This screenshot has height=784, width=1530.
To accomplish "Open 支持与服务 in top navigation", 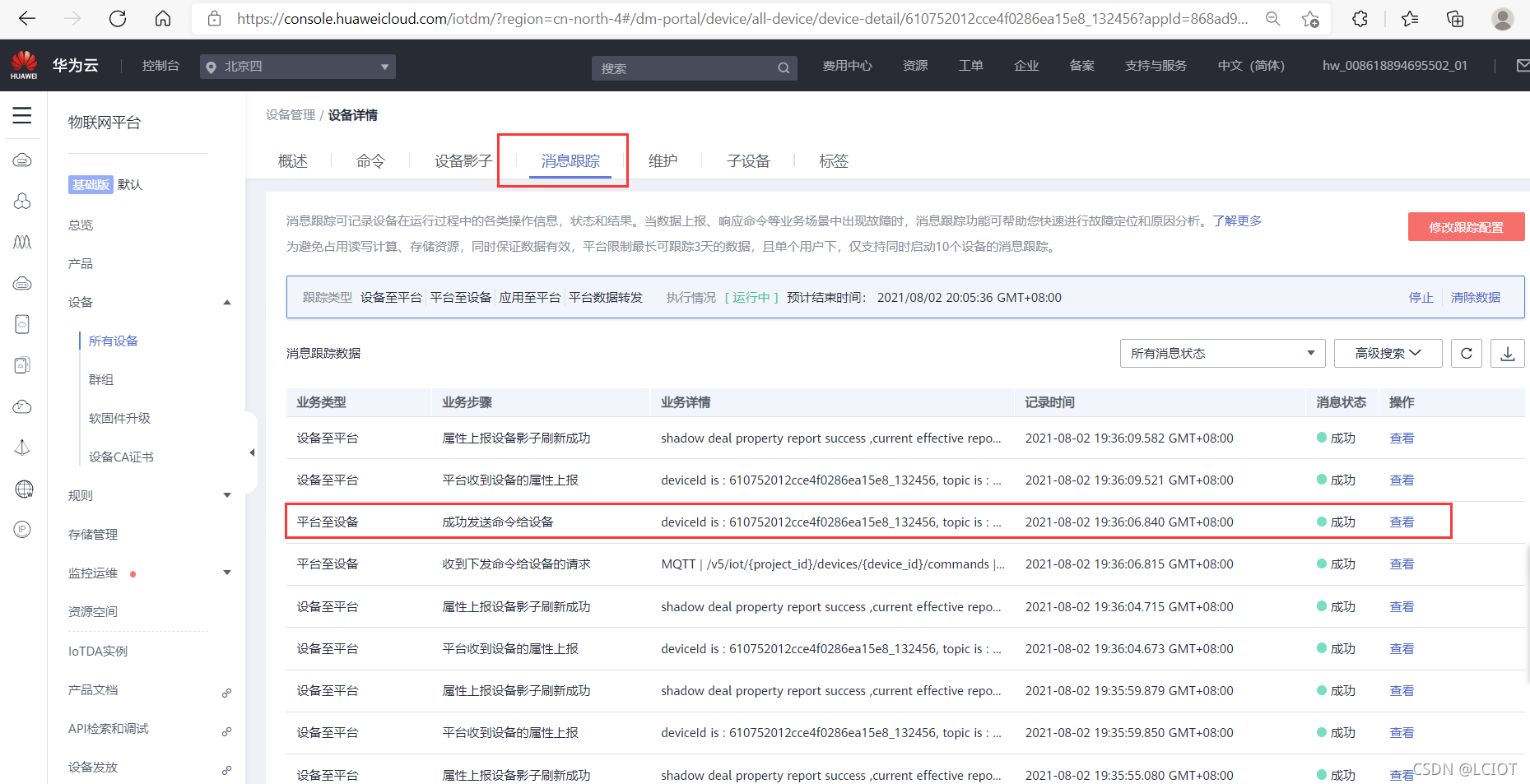I will click(1156, 66).
